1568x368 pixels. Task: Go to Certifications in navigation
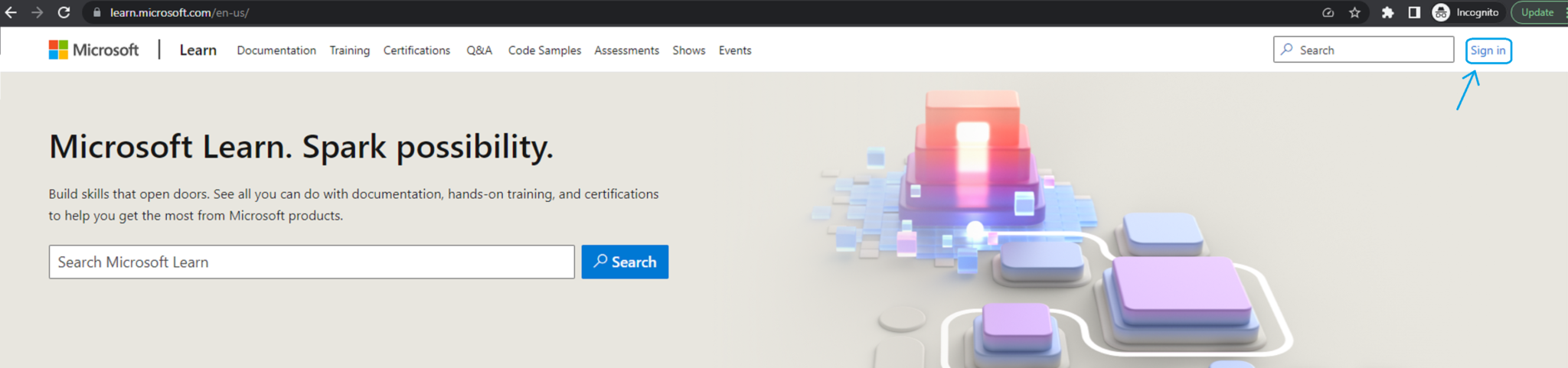pyautogui.click(x=416, y=50)
